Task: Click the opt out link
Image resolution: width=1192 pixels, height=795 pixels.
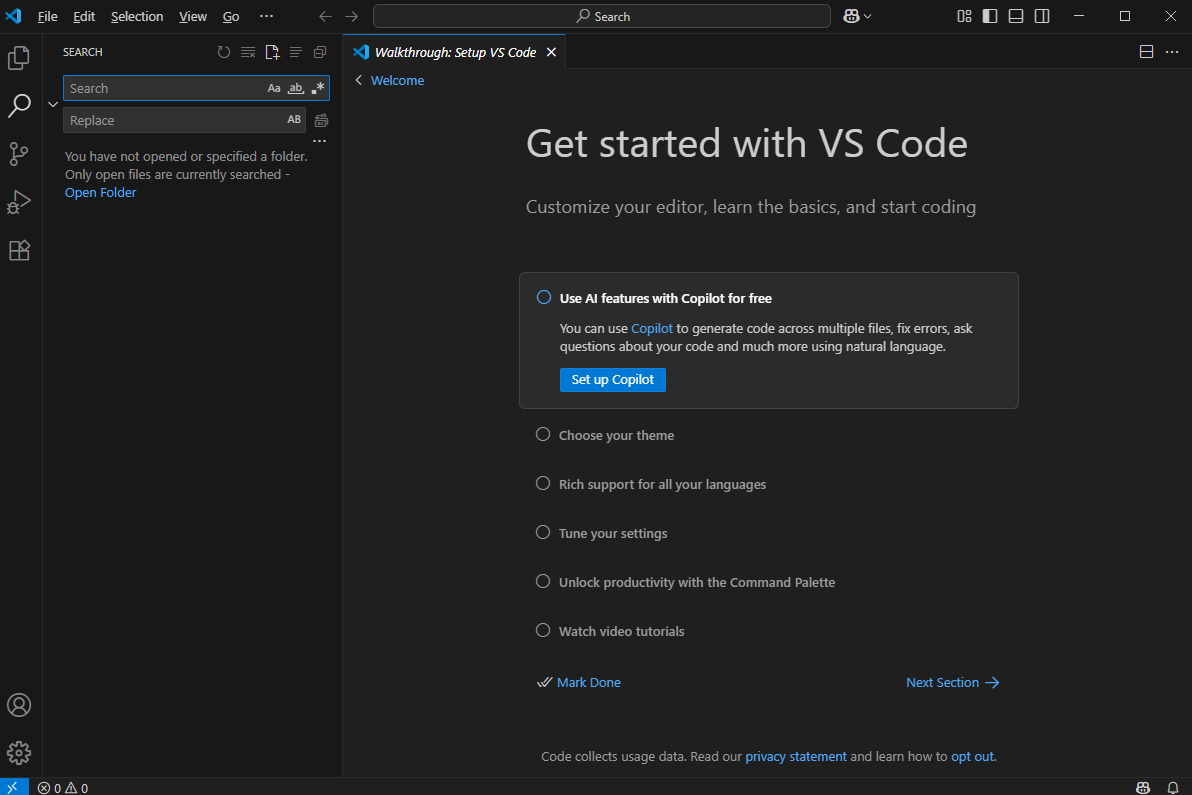Action: (x=972, y=756)
